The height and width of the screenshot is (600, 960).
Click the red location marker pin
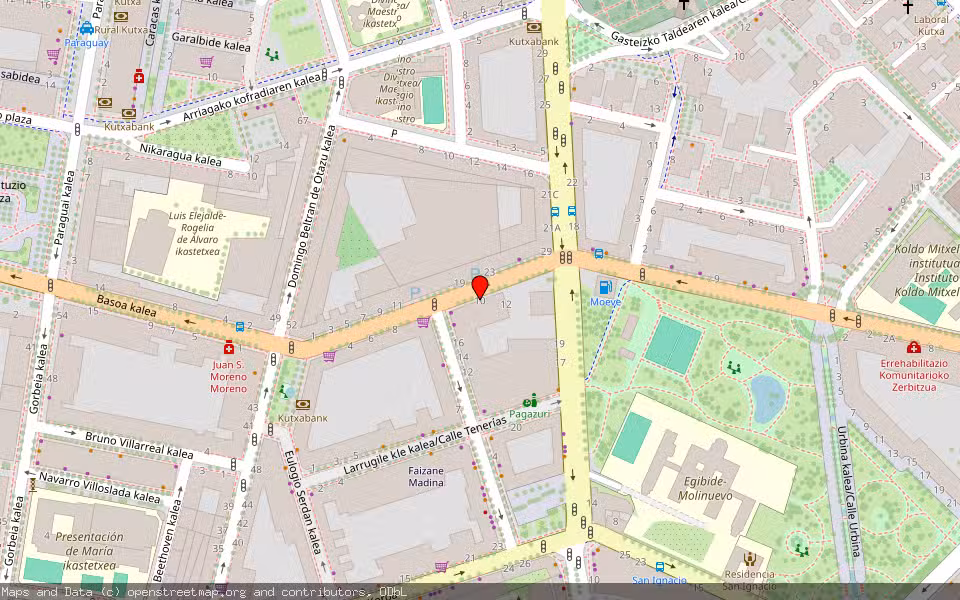tap(480, 287)
